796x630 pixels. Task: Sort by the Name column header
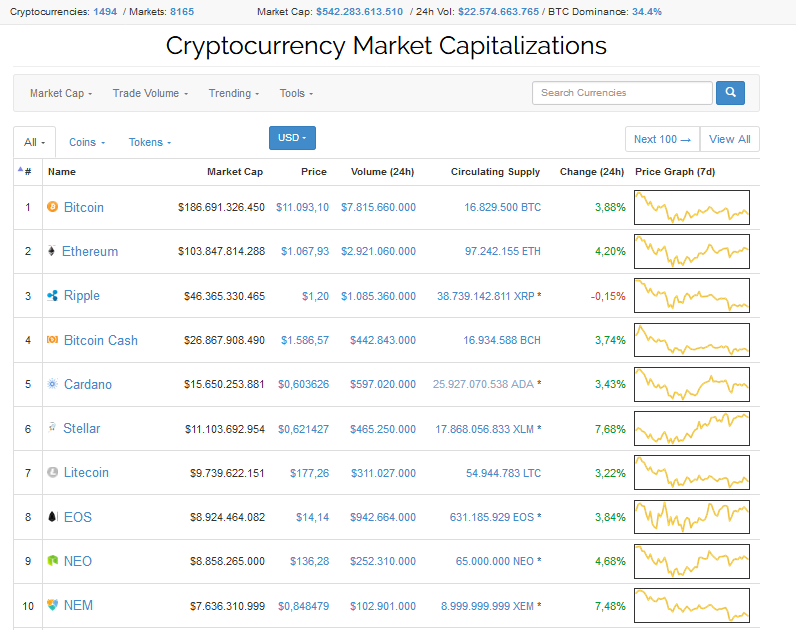(62, 172)
